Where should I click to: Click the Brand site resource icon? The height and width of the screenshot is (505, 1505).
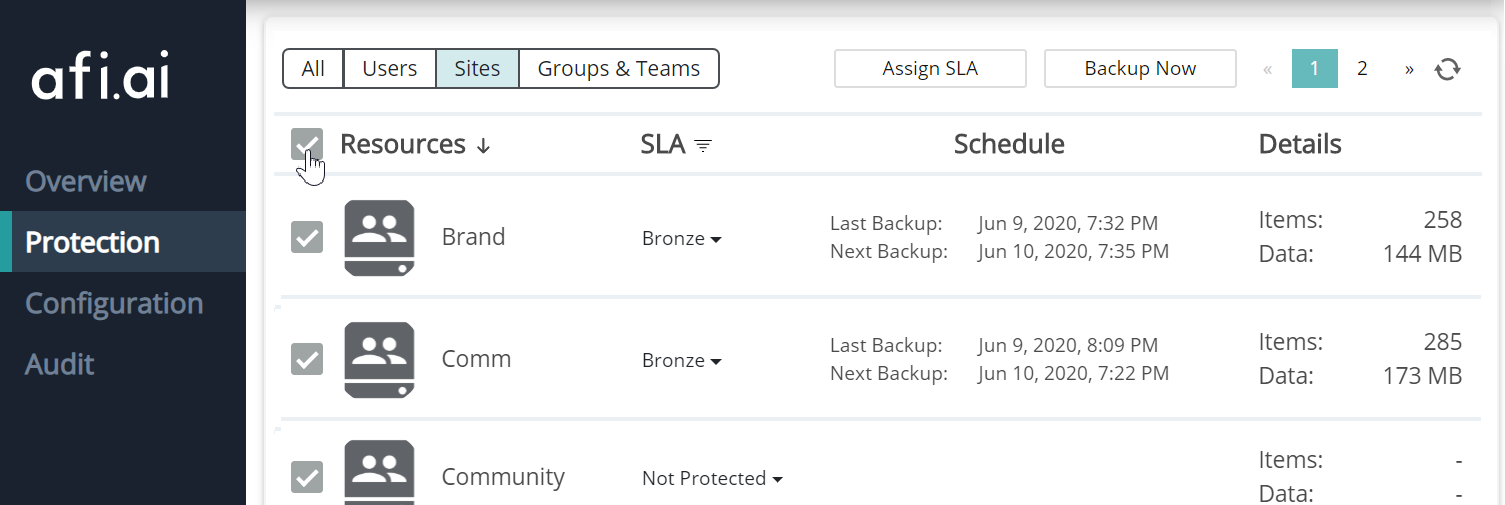click(379, 238)
